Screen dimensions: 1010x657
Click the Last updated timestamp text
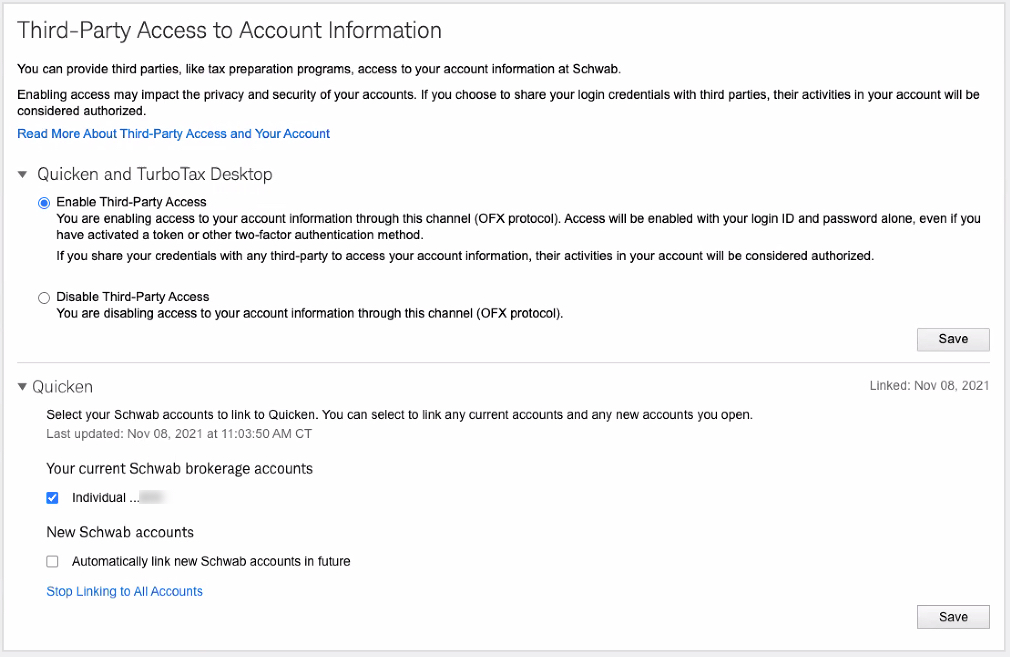tap(179, 434)
